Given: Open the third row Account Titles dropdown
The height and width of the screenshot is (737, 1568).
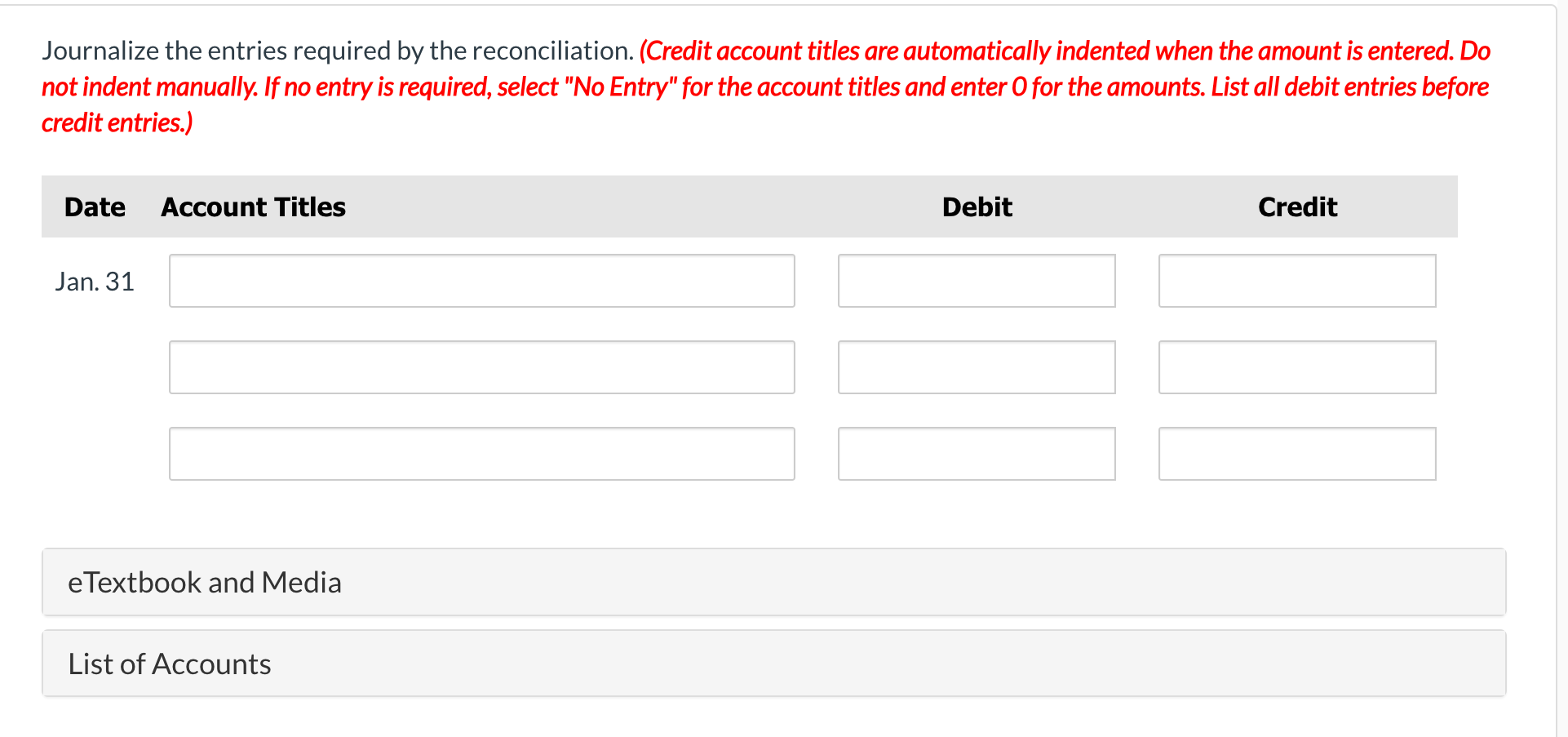Looking at the screenshot, I should [x=481, y=454].
